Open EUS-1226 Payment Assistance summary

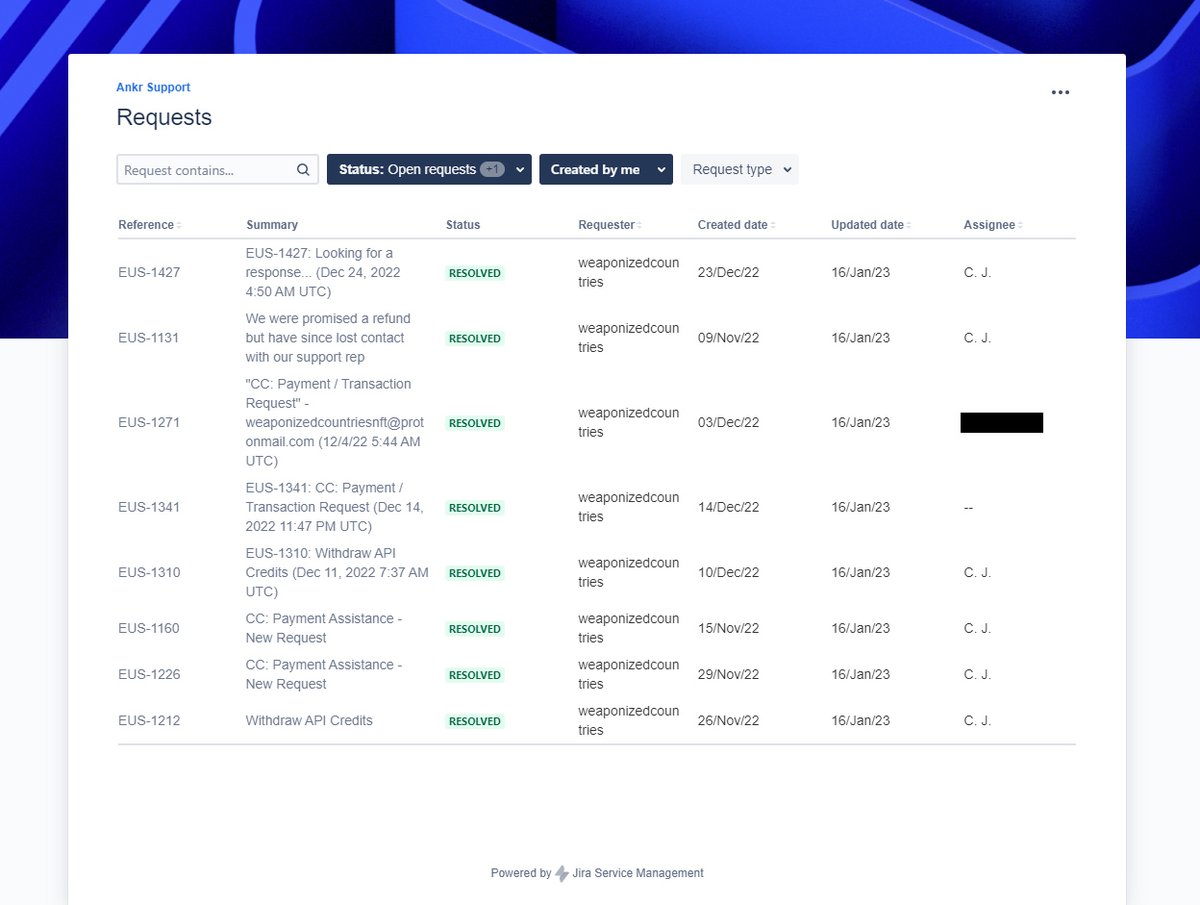pos(324,674)
